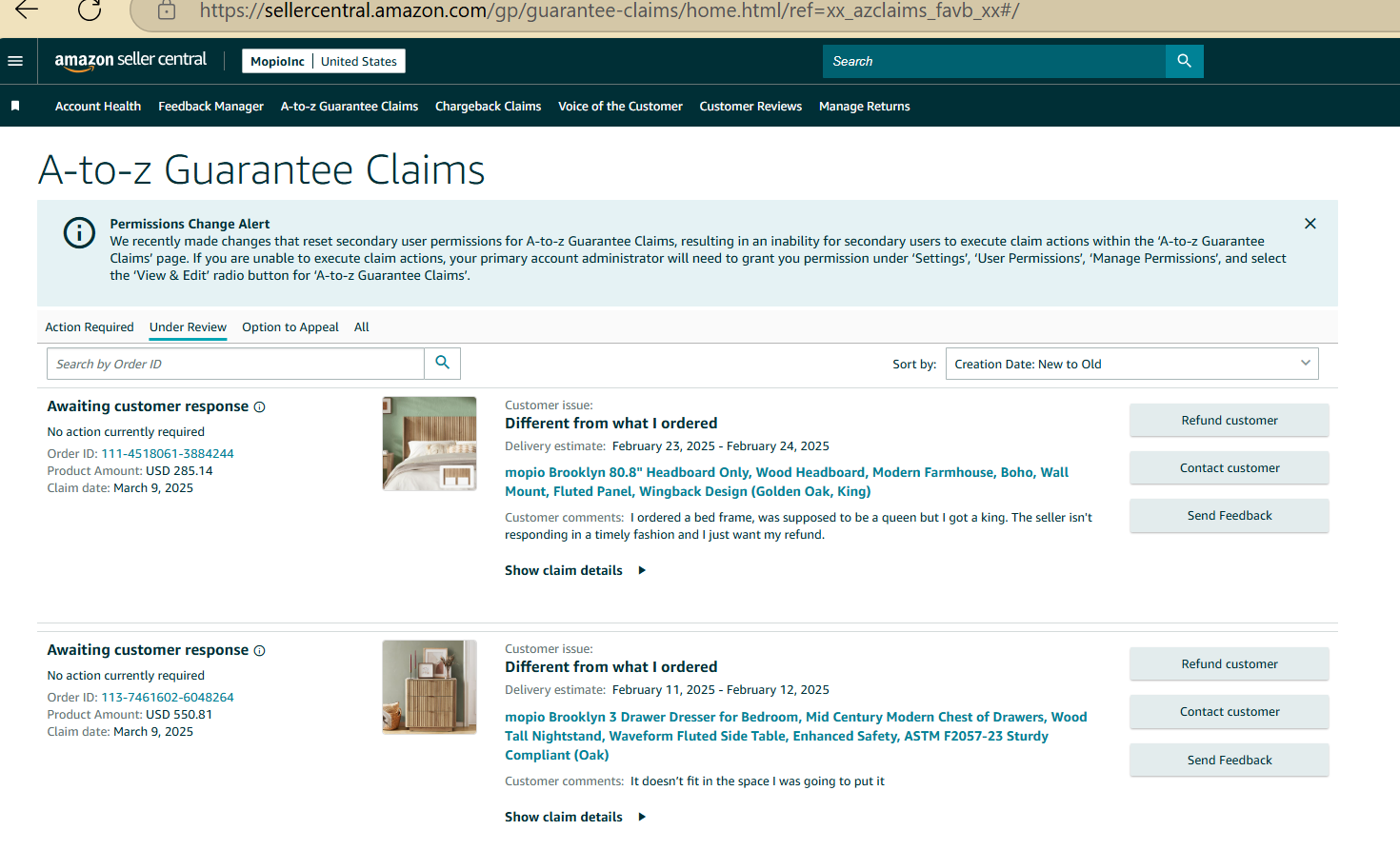Click product amount USD 285.14

click(x=179, y=470)
